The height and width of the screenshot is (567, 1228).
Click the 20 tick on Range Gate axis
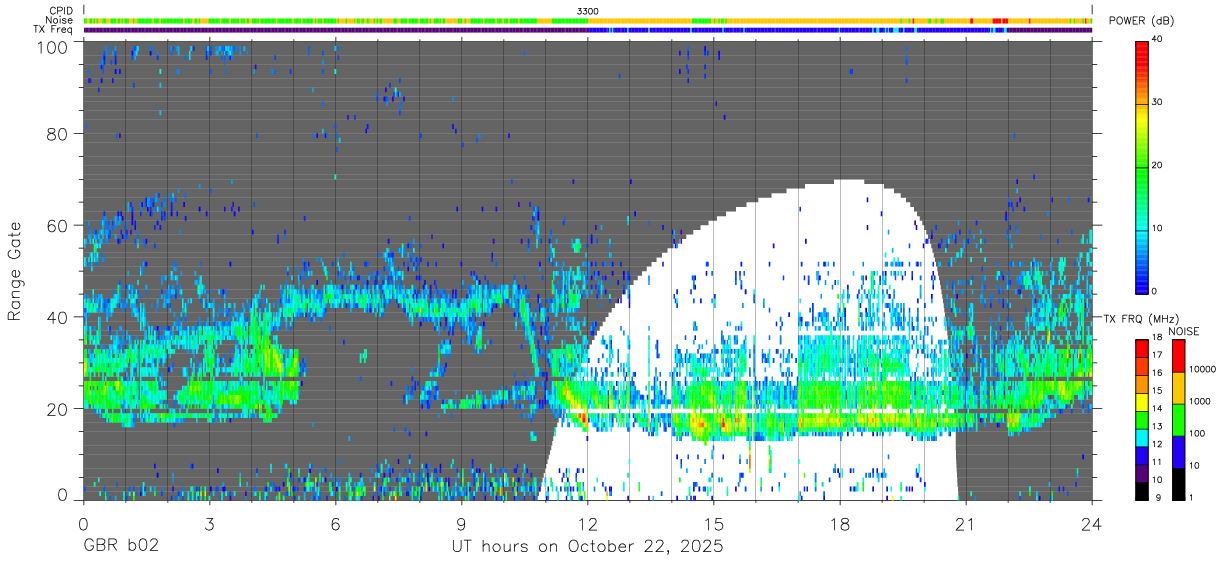point(56,408)
